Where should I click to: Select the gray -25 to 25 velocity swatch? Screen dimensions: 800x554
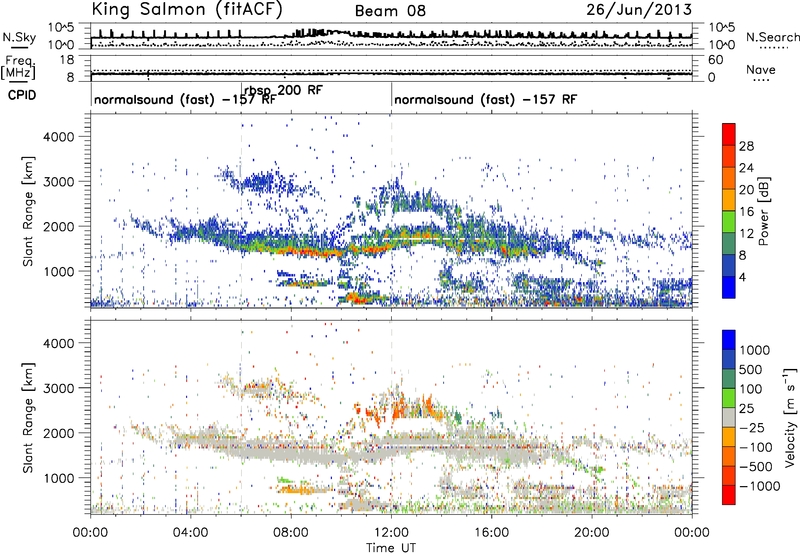[x=729, y=418]
